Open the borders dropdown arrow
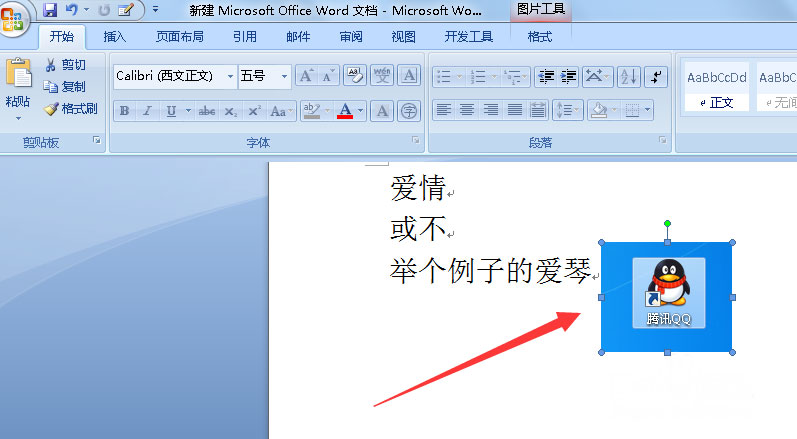The height and width of the screenshot is (439, 797). coord(647,110)
